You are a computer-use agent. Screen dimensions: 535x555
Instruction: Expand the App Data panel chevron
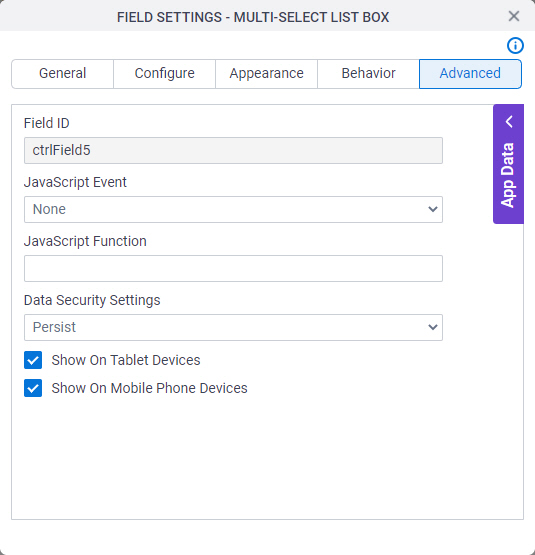click(509, 122)
